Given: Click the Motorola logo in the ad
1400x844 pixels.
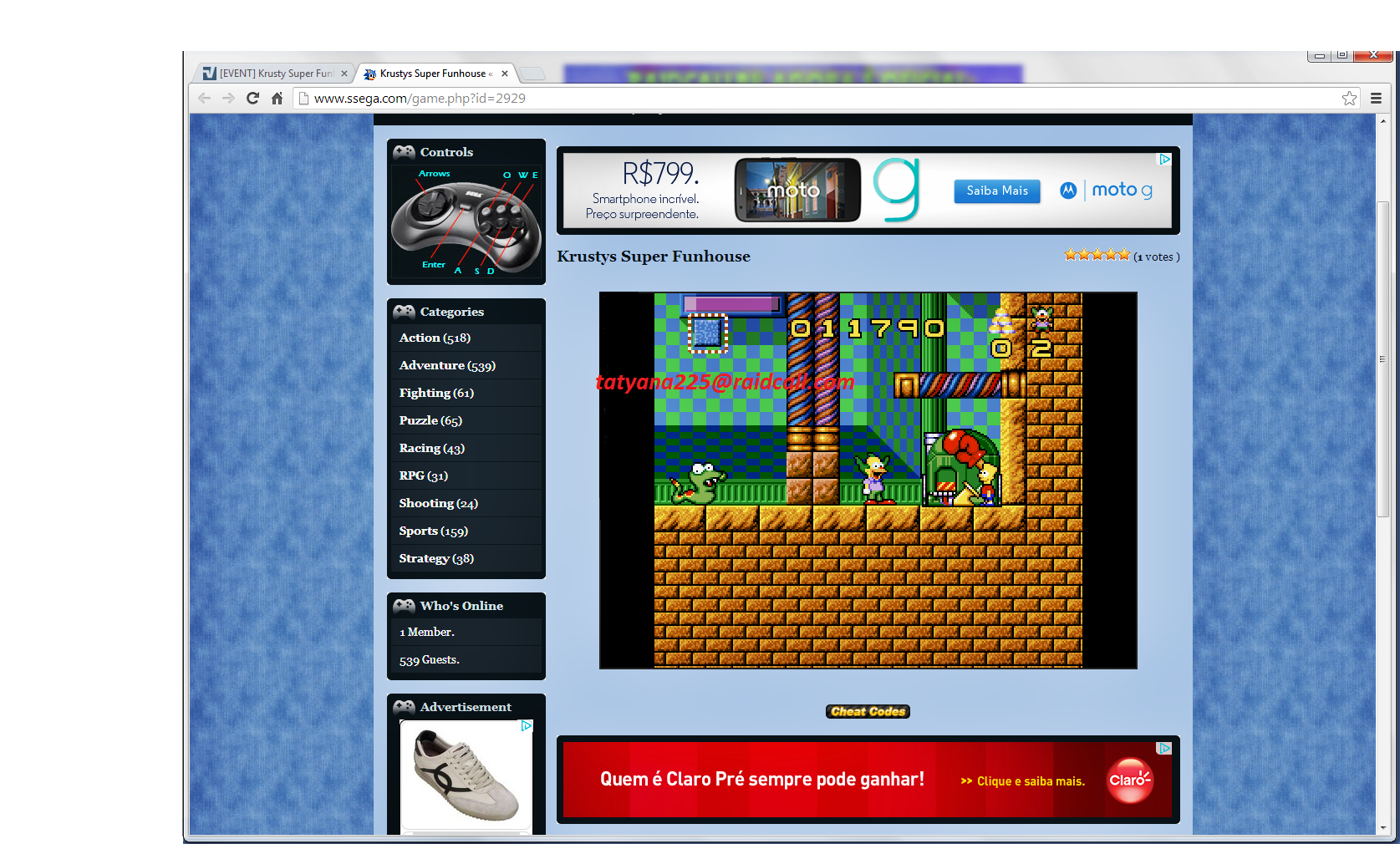Looking at the screenshot, I should (1068, 191).
